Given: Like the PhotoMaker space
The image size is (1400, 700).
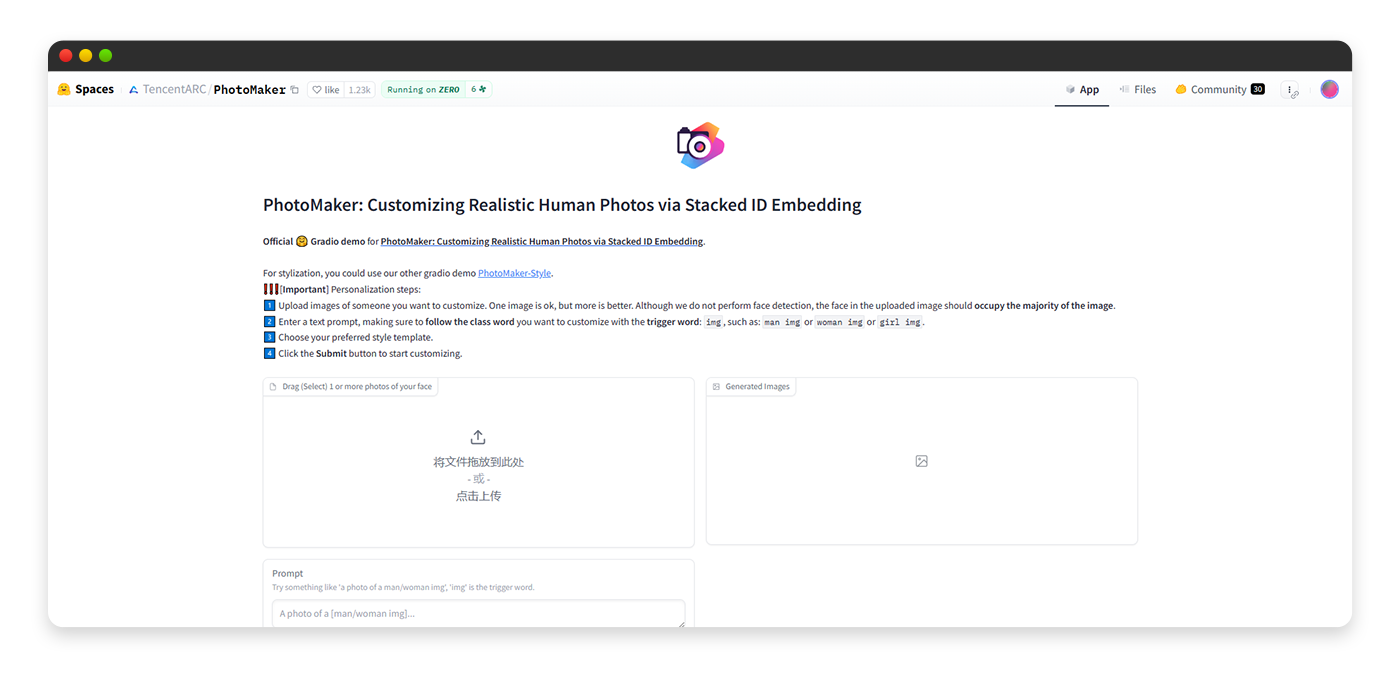Looking at the screenshot, I should coord(326,89).
